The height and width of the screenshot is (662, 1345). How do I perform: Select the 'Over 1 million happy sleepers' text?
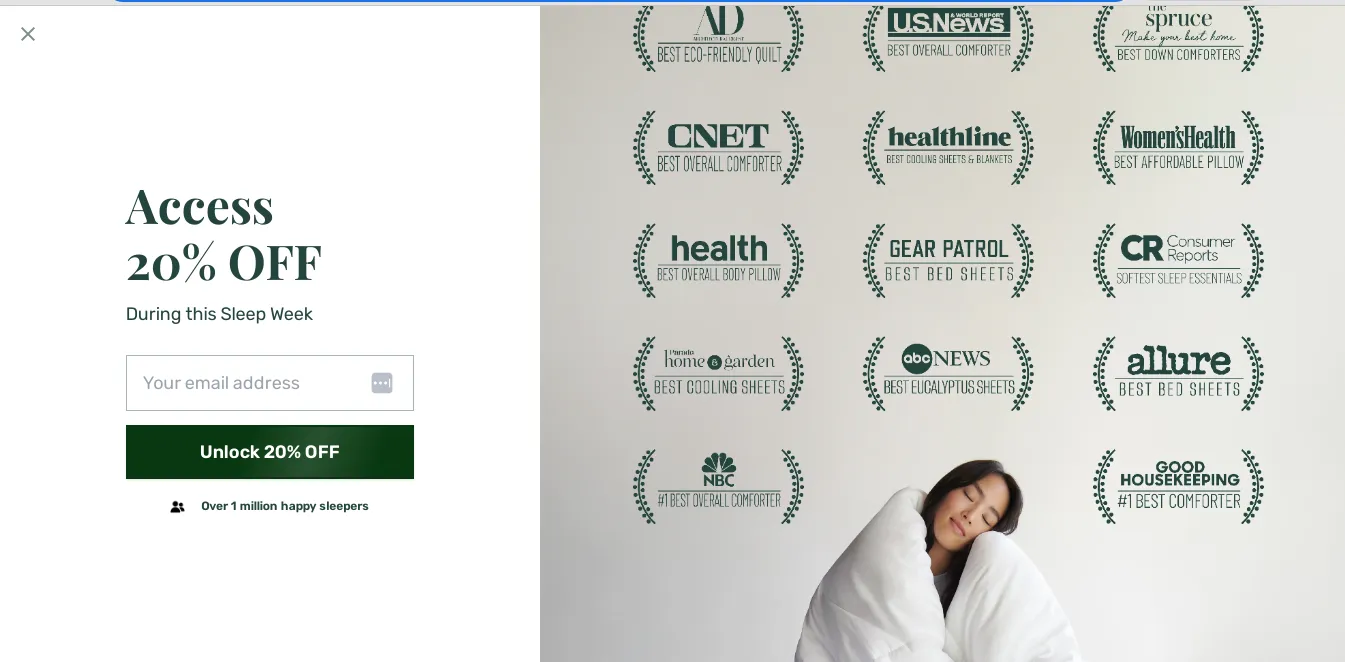tap(285, 506)
